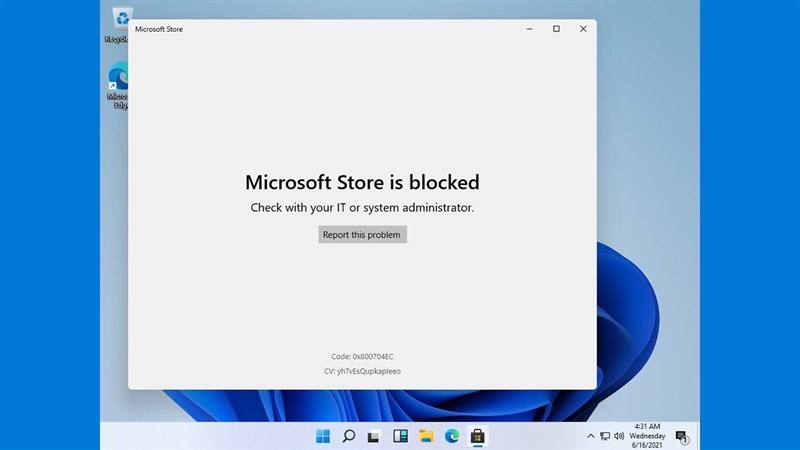This screenshot has height=450, width=800.
Task: Maximize the Microsoft Store window
Action: point(556,29)
